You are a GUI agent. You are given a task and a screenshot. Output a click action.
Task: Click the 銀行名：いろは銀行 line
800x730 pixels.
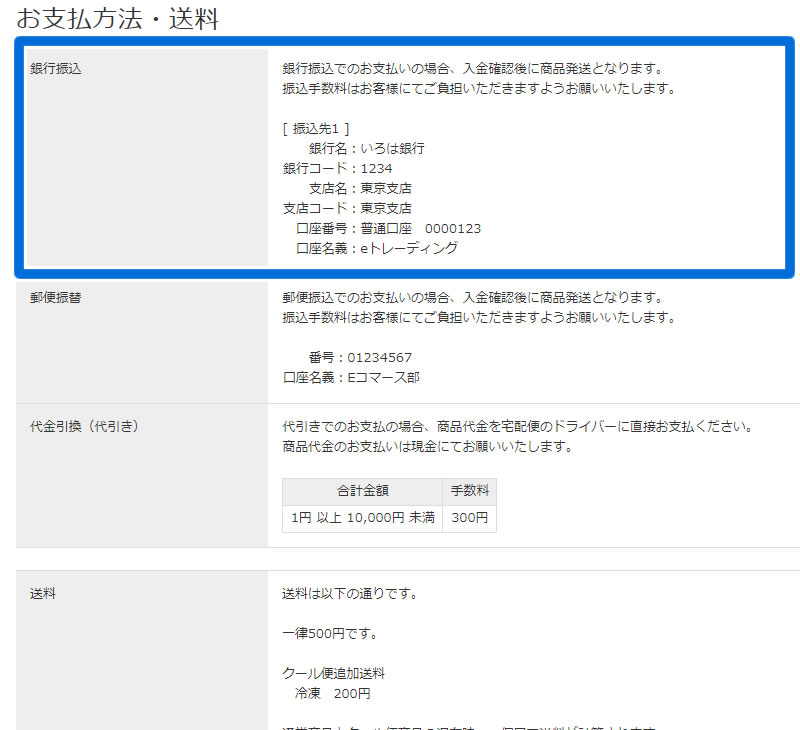click(366, 149)
